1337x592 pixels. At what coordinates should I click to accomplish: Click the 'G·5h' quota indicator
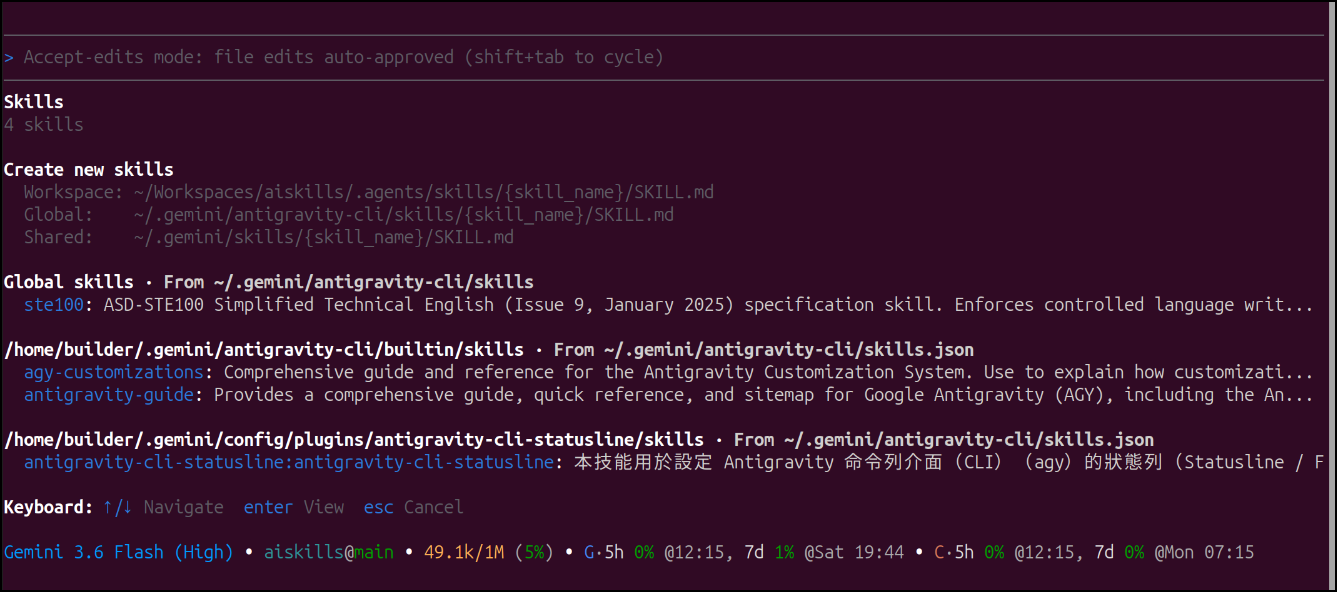tap(604, 552)
